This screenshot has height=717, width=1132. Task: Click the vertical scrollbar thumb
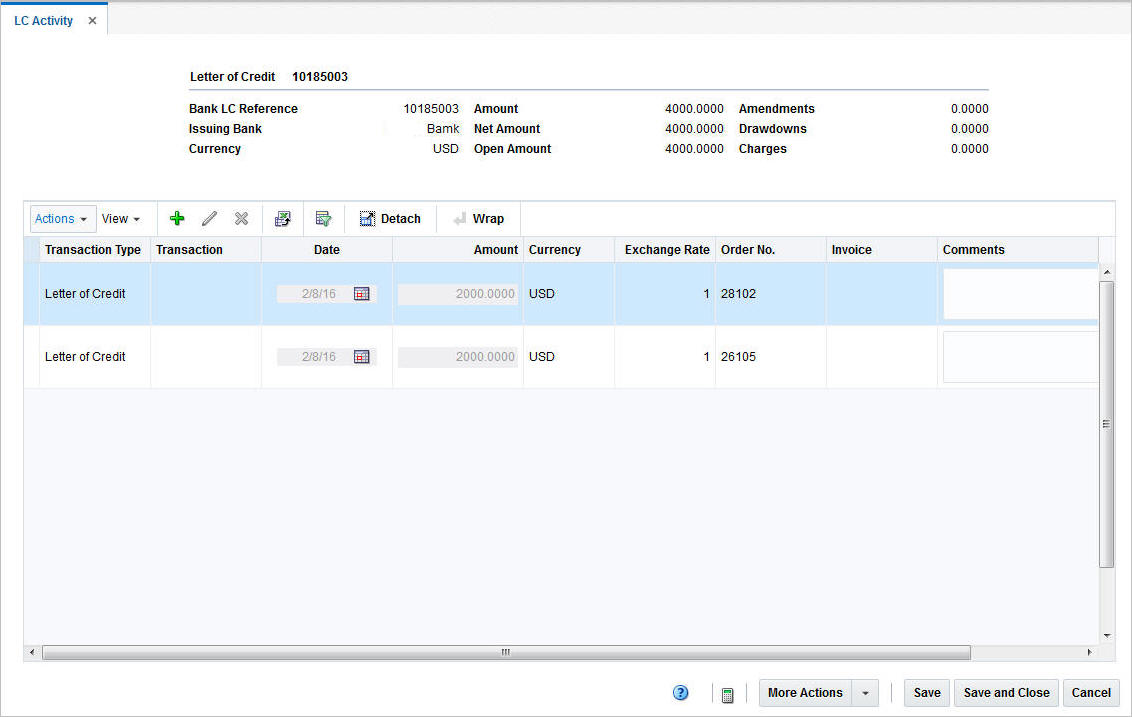[1106, 424]
